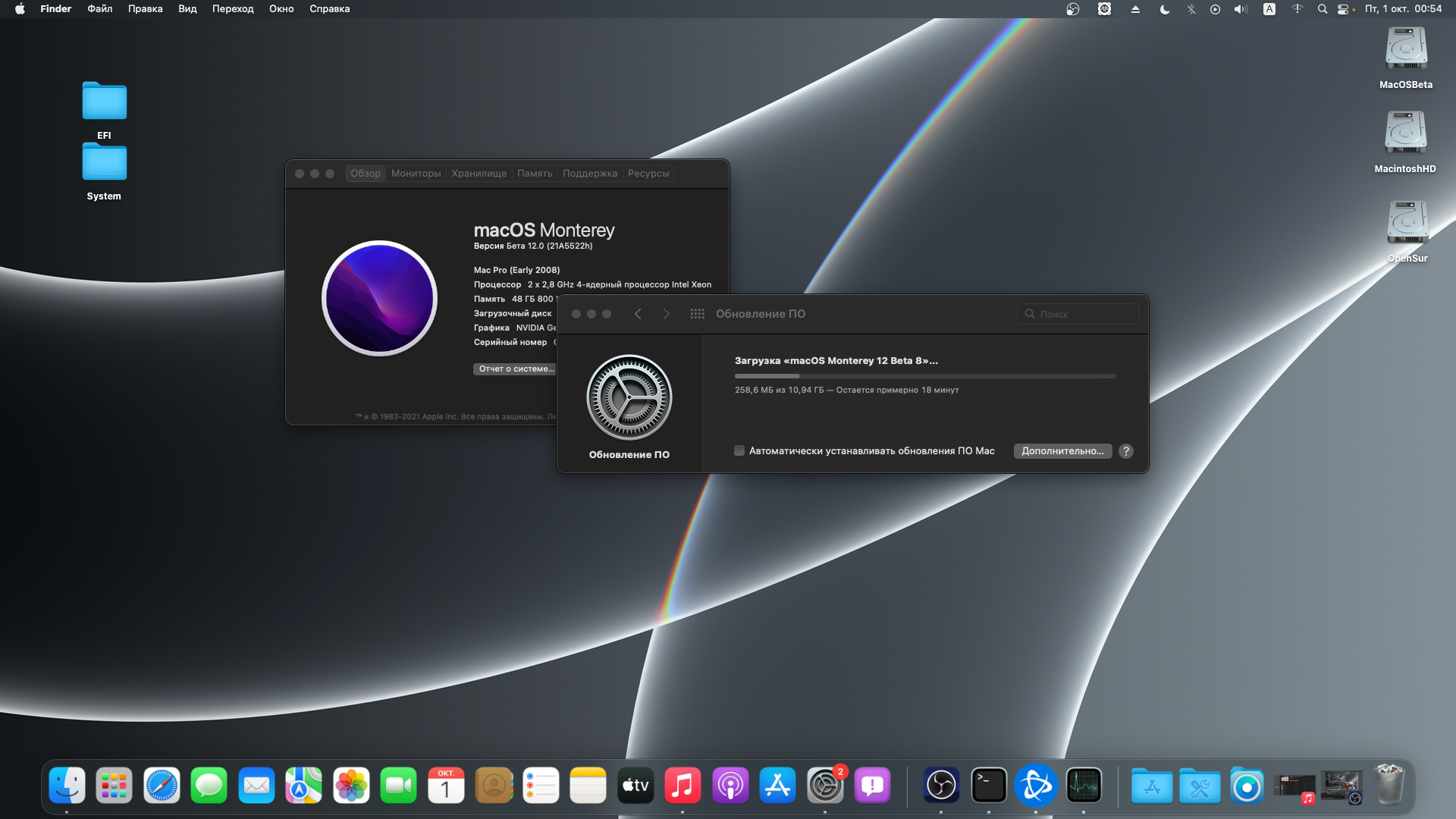Click the Поиск search field
The image size is (1456, 819).
[x=1078, y=314]
